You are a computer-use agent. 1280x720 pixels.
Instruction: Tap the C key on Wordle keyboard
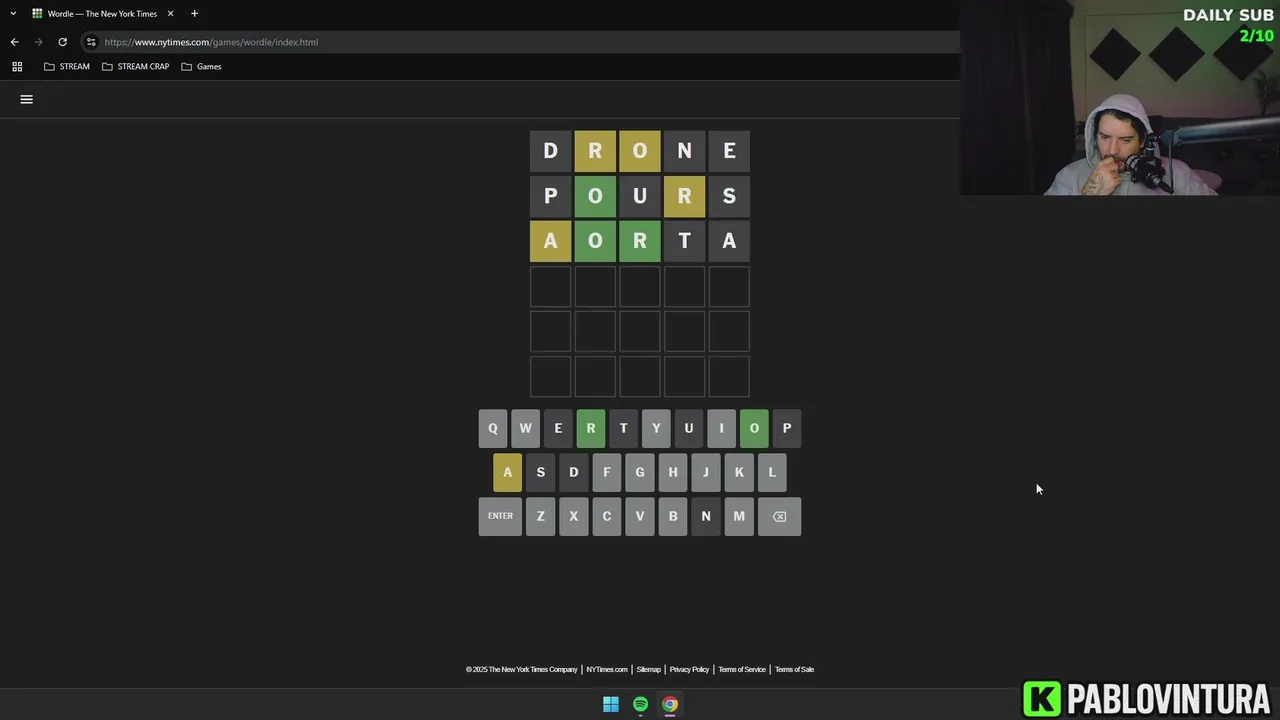[606, 516]
